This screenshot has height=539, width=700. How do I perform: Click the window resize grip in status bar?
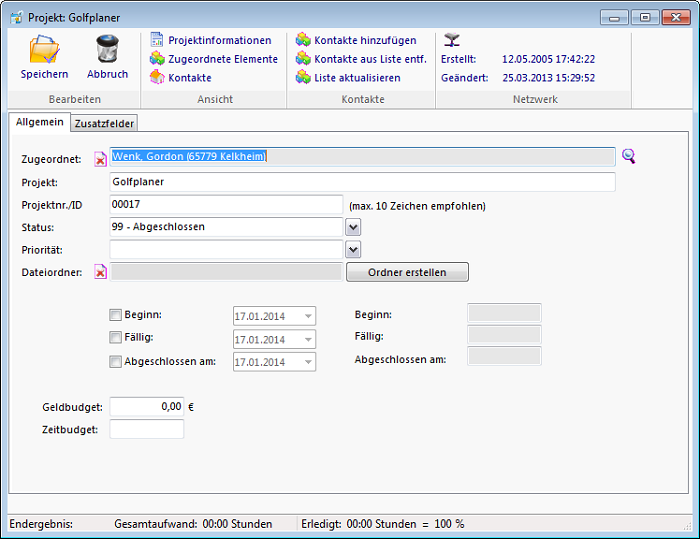[x=688, y=526]
